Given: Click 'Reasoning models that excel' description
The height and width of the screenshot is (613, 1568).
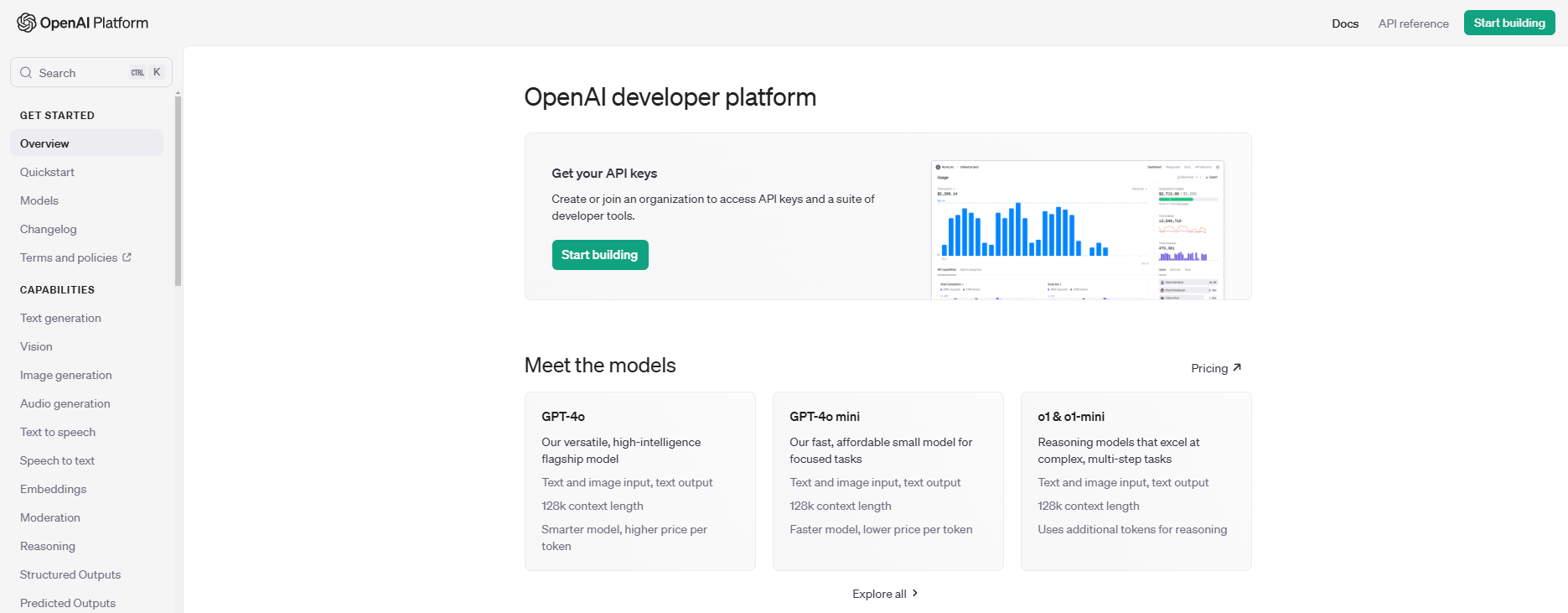Looking at the screenshot, I should pyautogui.click(x=1119, y=450).
